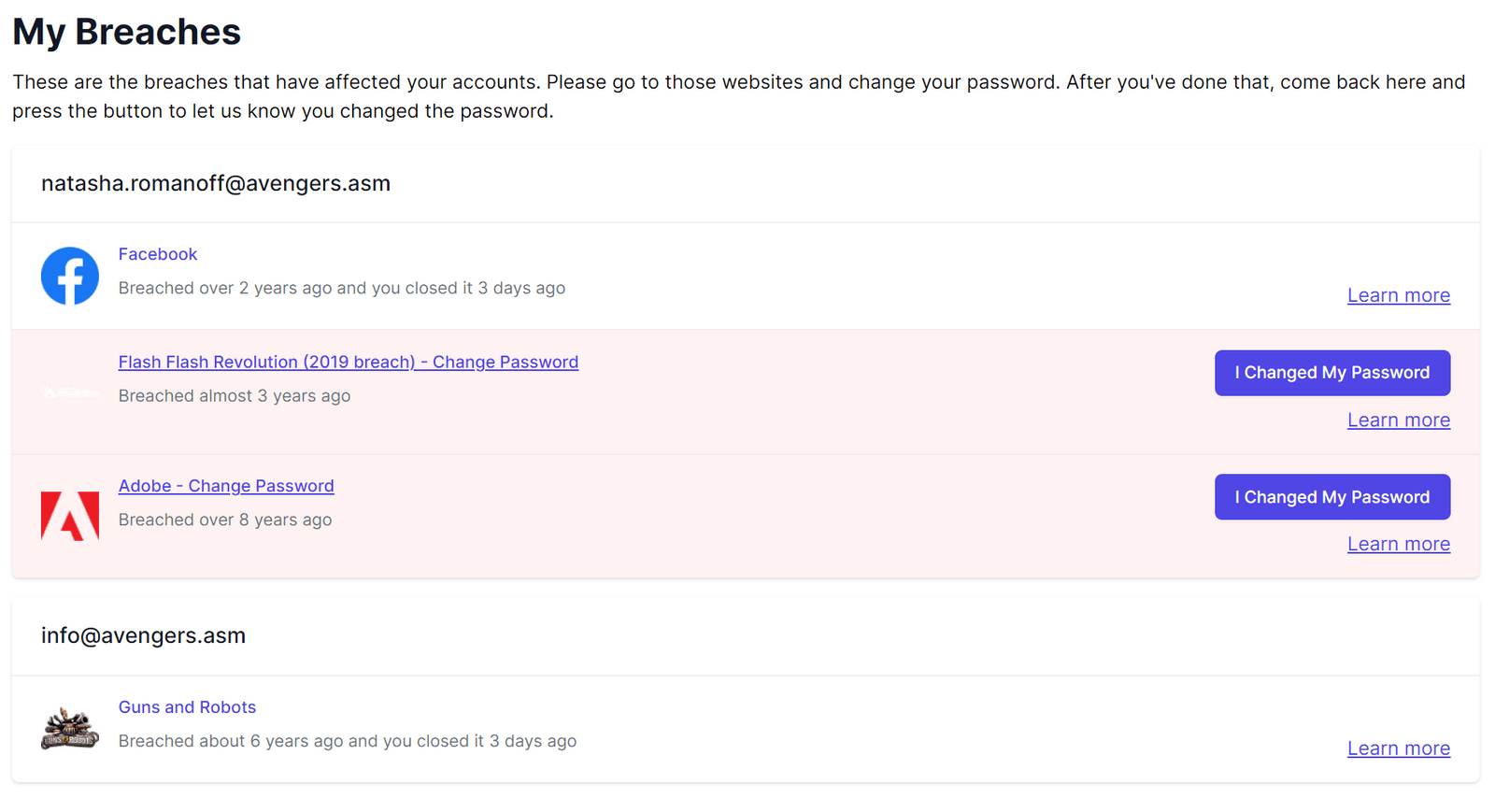Screen dimensions: 1495x812
Task: Open the Facebook breach link
Action: click(x=158, y=254)
